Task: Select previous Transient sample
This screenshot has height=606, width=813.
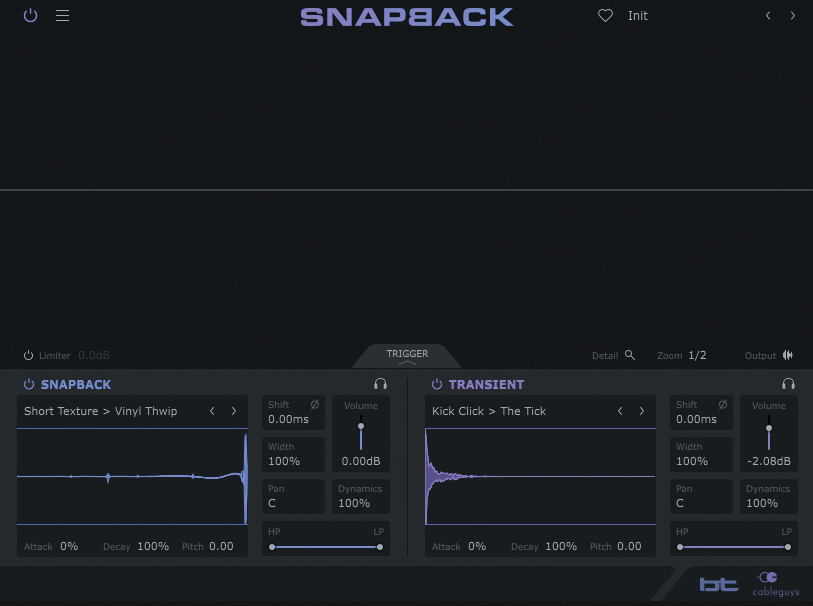Action: (620, 411)
